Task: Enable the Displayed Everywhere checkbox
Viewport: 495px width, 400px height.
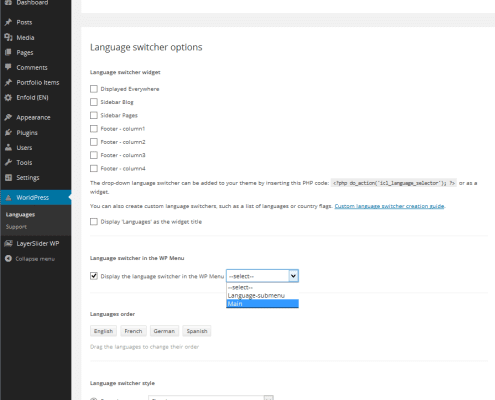Action: coord(94,89)
